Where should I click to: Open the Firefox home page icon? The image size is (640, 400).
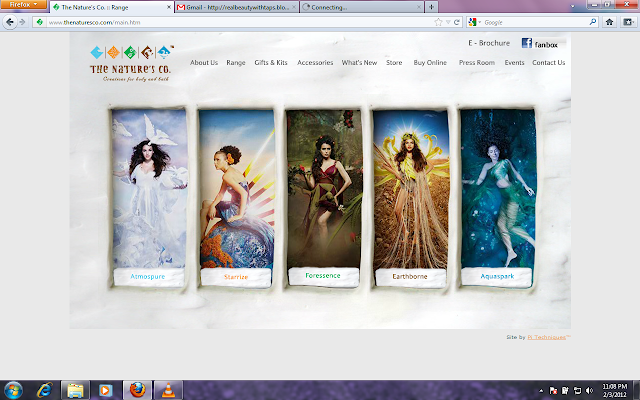click(609, 22)
